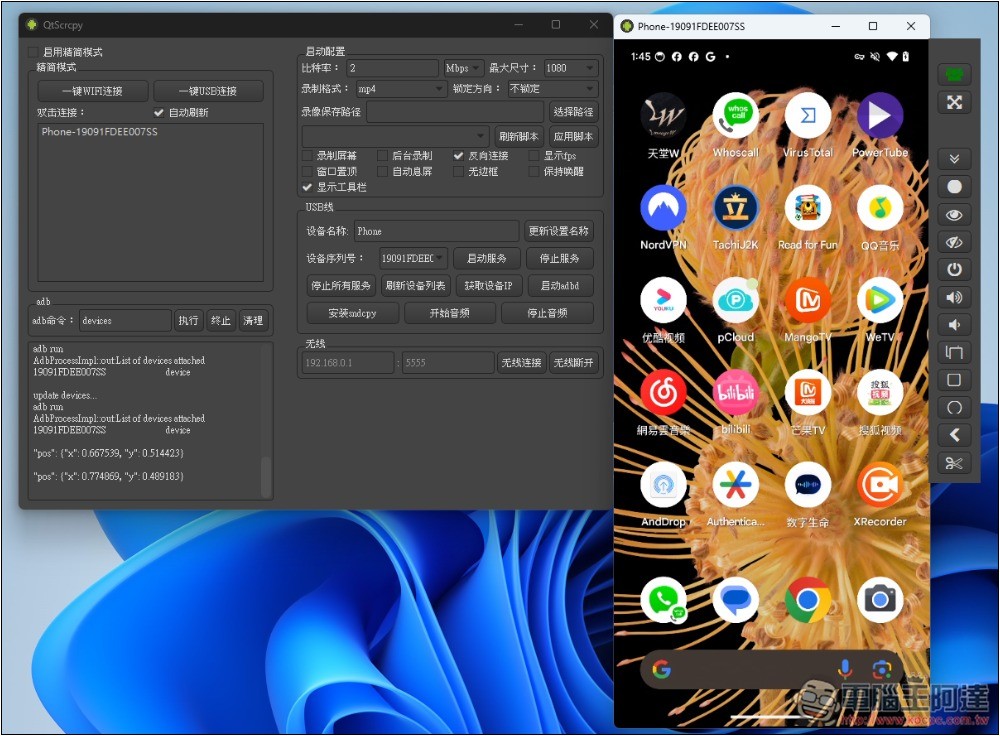Click the 无线连接 button

point(522,362)
